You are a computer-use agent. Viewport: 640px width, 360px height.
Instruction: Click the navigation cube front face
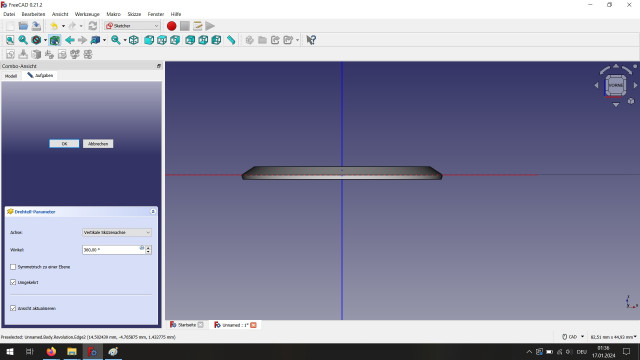616,85
